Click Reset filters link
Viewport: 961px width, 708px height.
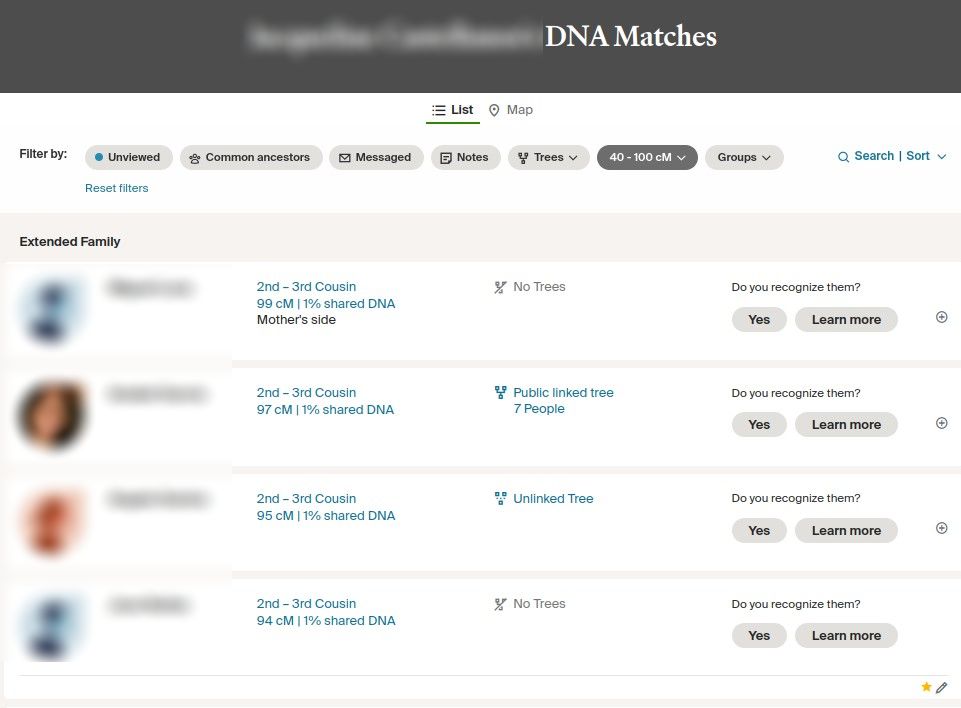[116, 188]
